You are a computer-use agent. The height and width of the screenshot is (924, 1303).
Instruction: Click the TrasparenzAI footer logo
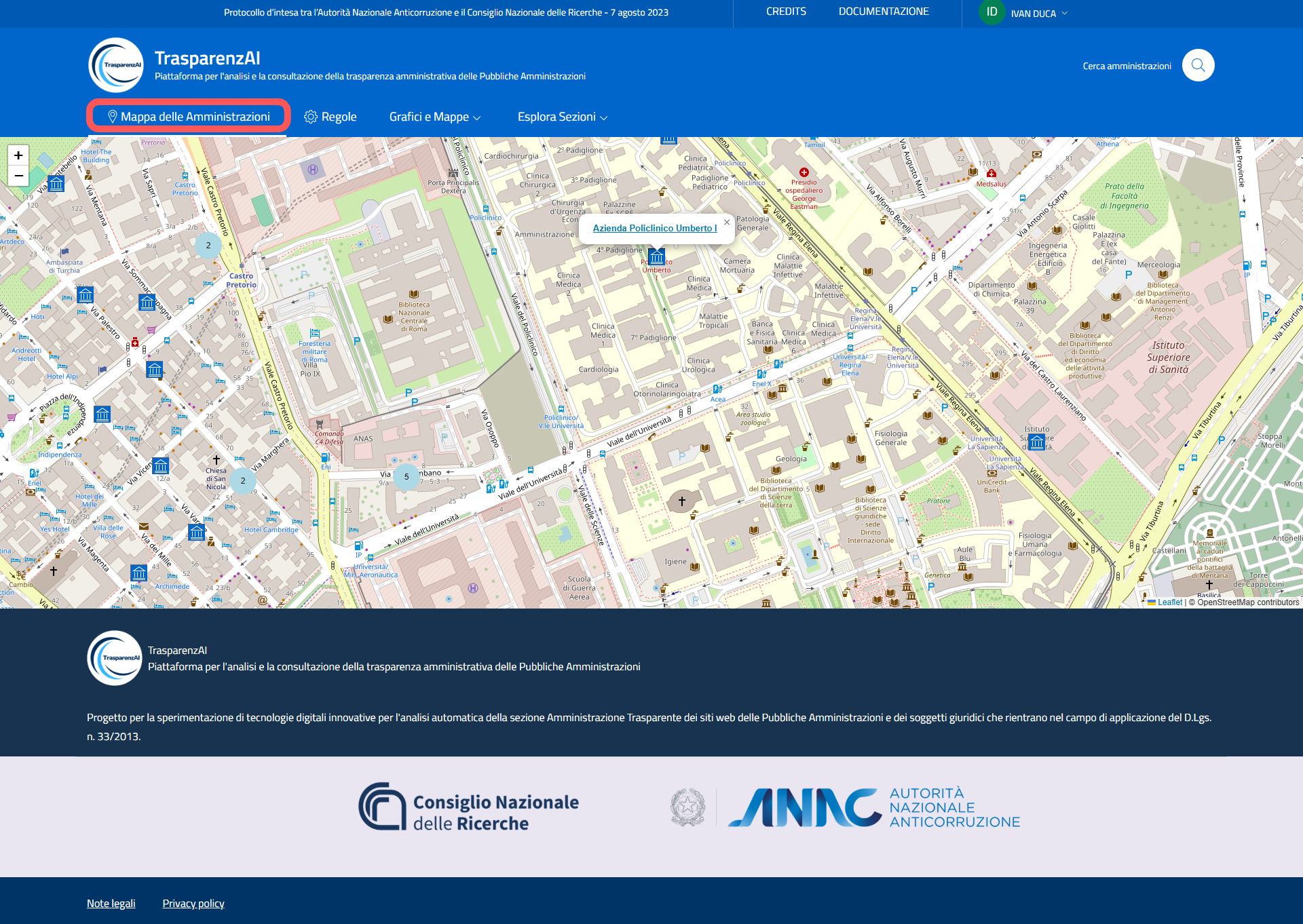click(x=115, y=658)
